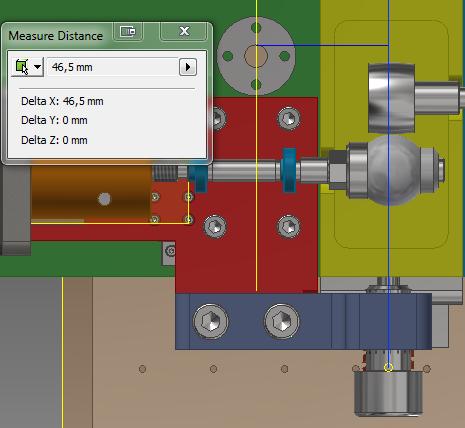Expand the measurement options flyout arrow

(188, 67)
